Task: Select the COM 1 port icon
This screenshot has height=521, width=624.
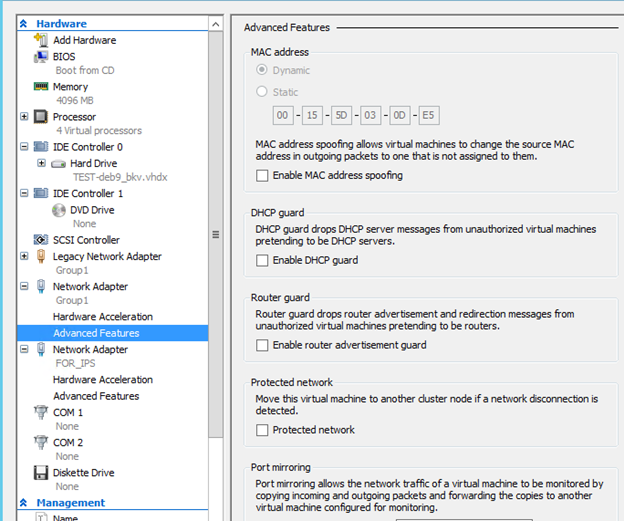Action: [41, 412]
